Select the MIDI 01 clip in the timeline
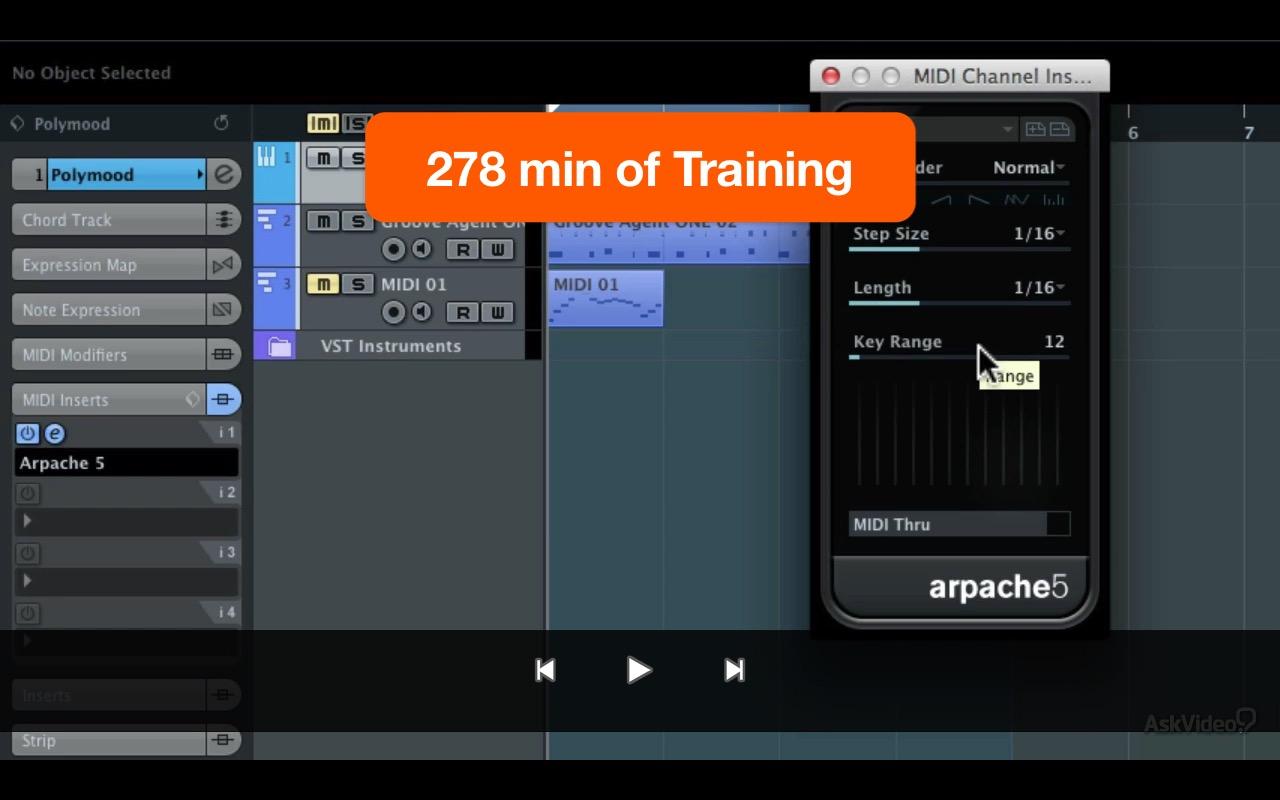1280x800 pixels. 605,297
